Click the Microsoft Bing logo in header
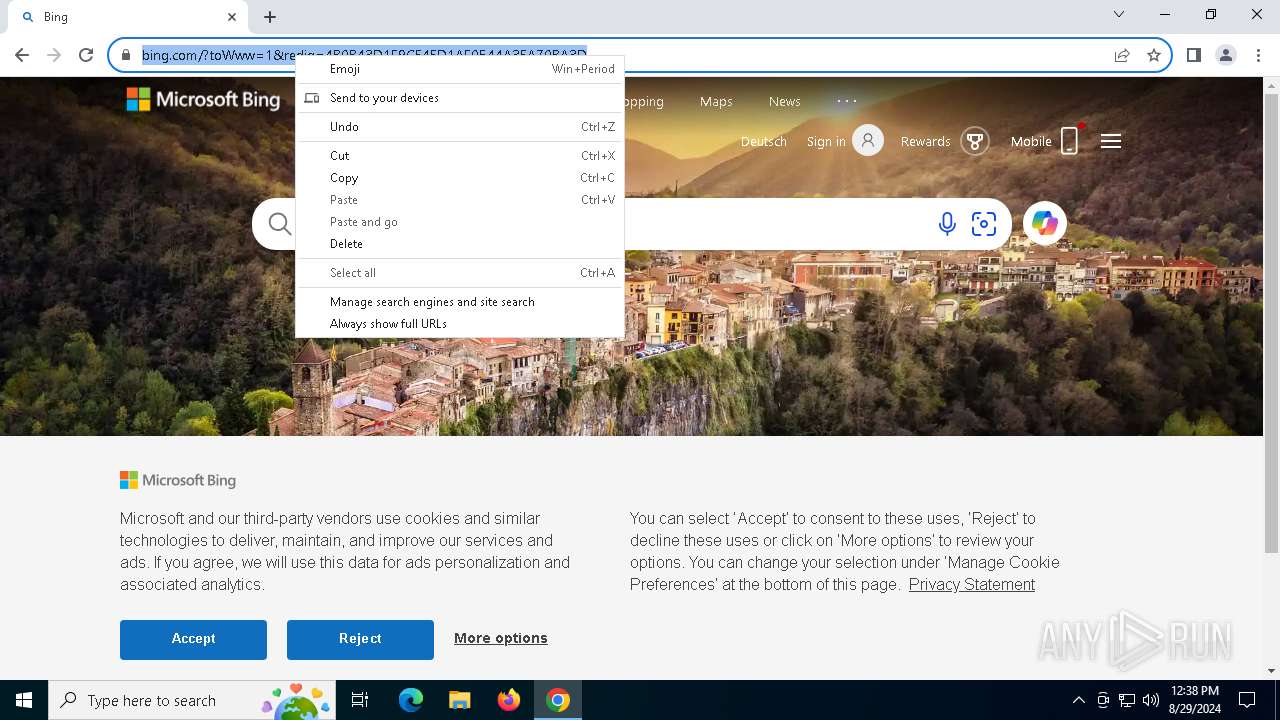The width and height of the screenshot is (1280, 720). [x=203, y=100]
